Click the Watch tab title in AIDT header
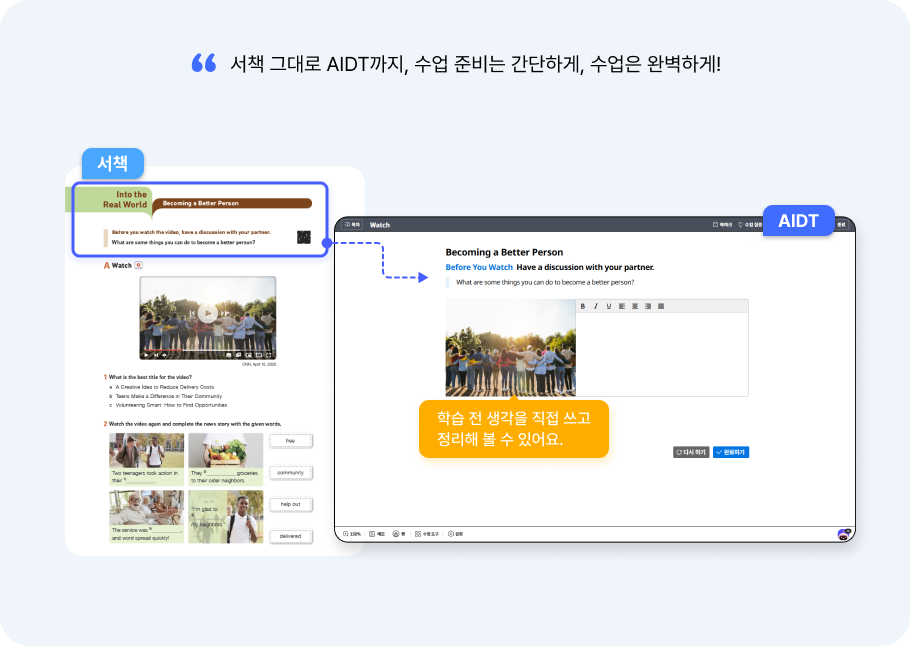This screenshot has height=646, width=910. 380,225
